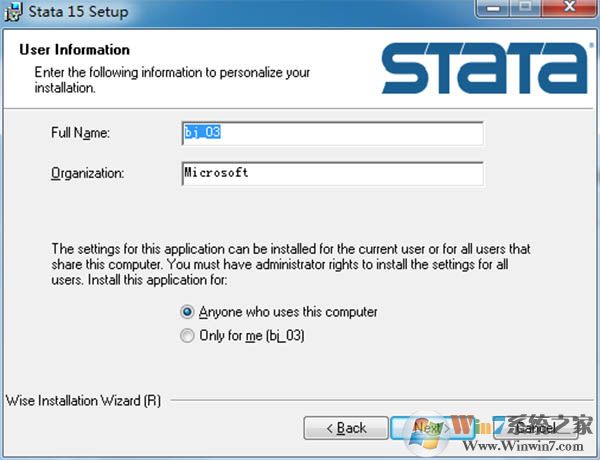Viewport: 600px width, 460px height.
Task: Click into the Full Name text field
Action: pyautogui.click(x=332, y=133)
